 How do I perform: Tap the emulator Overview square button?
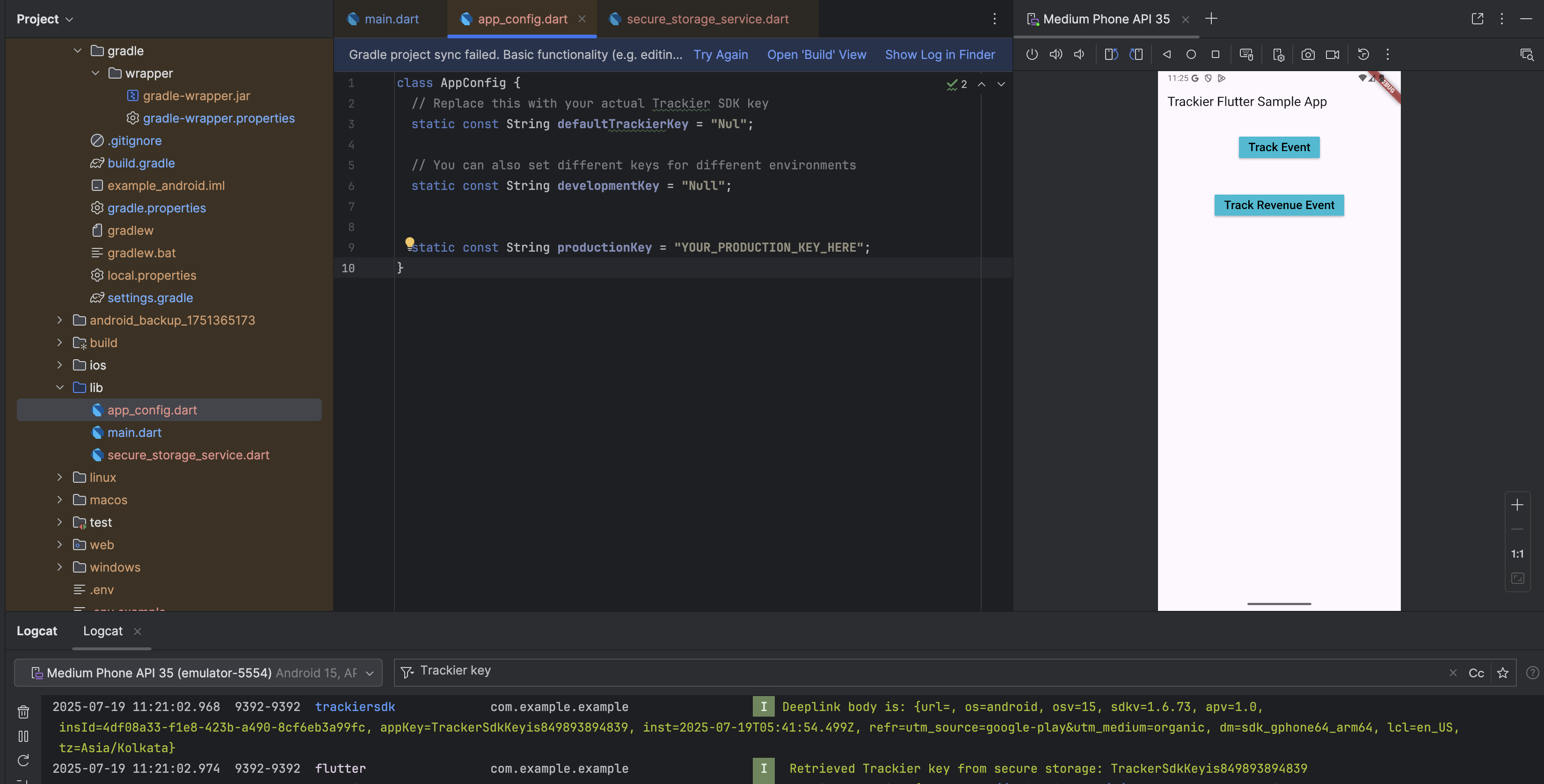pyautogui.click(x=1216, y=55)
